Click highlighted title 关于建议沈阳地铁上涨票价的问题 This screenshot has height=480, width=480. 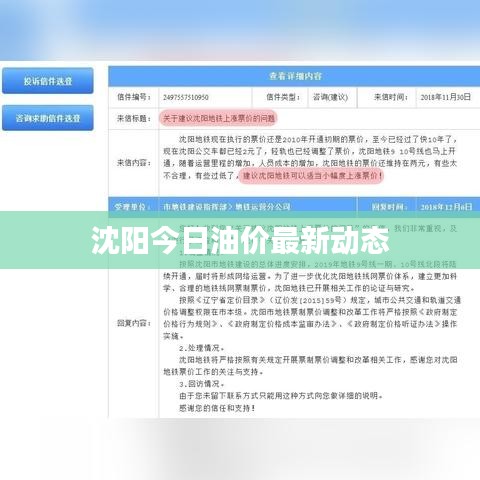pyautogui.click(x=218, y=118)
